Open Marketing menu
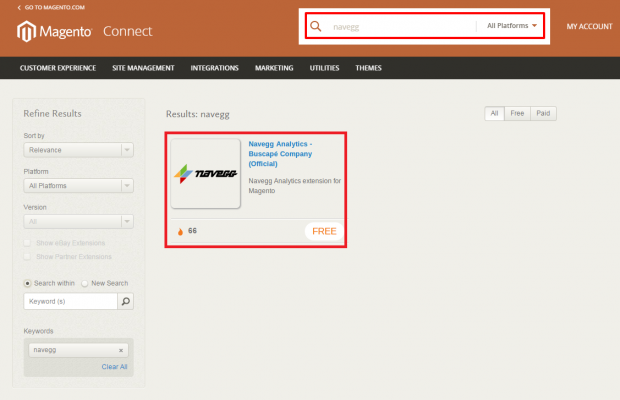This screenshot has height=400, width=620. [x=274, y=68]
